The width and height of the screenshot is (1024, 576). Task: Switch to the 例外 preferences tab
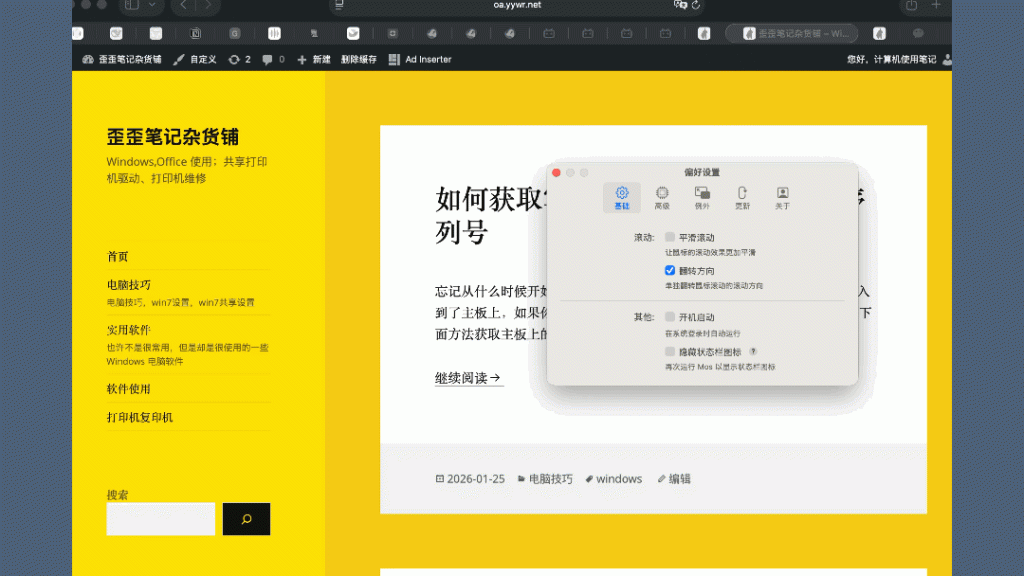click(702, 197)
